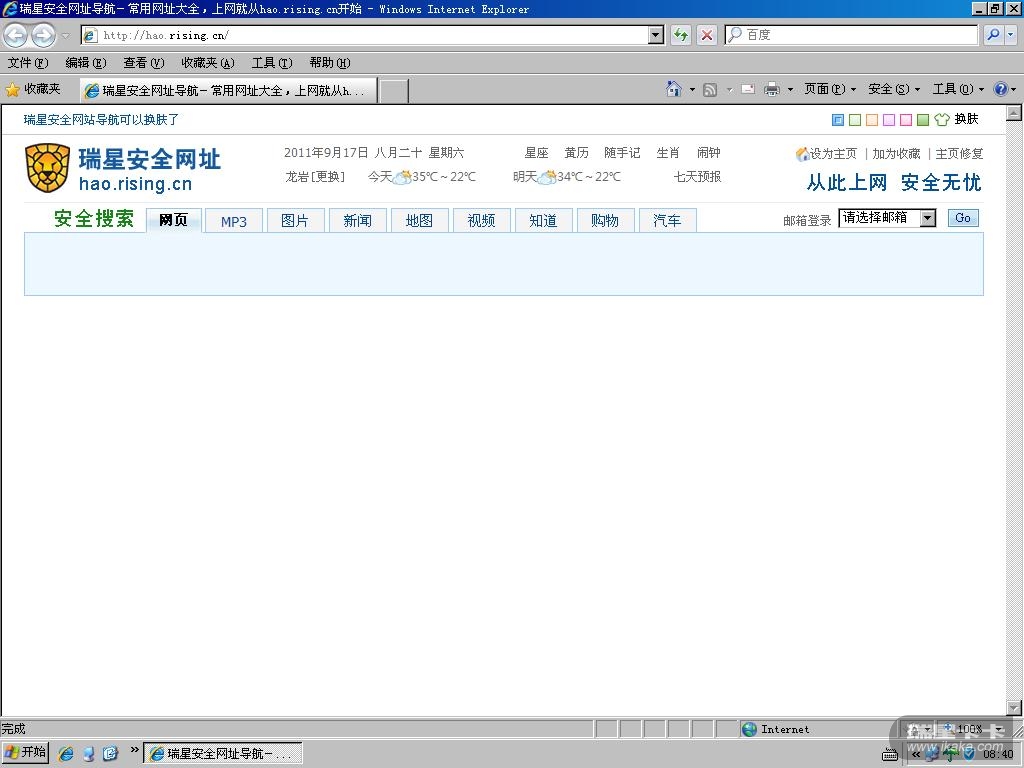Switch to the 购物 search tab
The image size is (1024, 768).
tap(605, 221)
